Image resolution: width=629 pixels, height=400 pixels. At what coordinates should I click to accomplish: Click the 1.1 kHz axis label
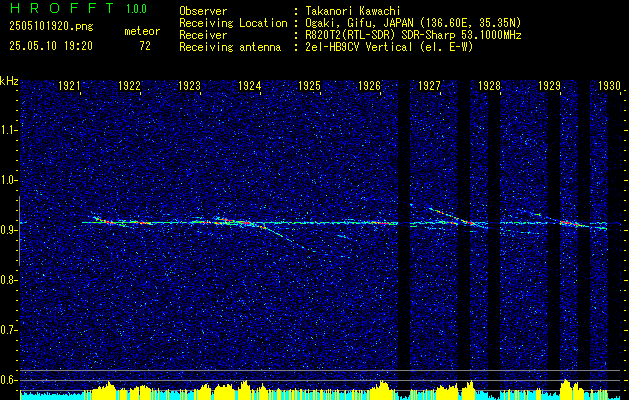pyautogui.click(x=9, y=130)
